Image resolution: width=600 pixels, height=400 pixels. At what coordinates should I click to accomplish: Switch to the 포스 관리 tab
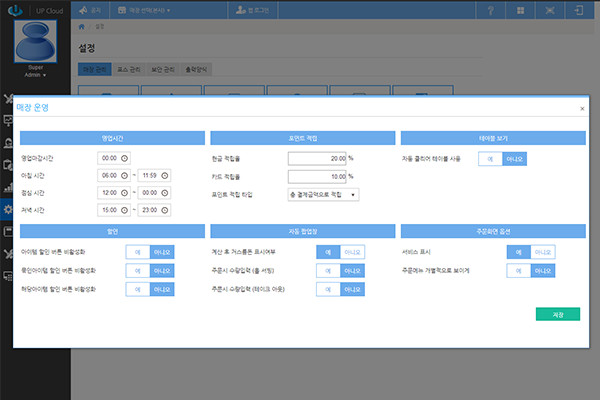pyautogui.click(x=127, y=72)
